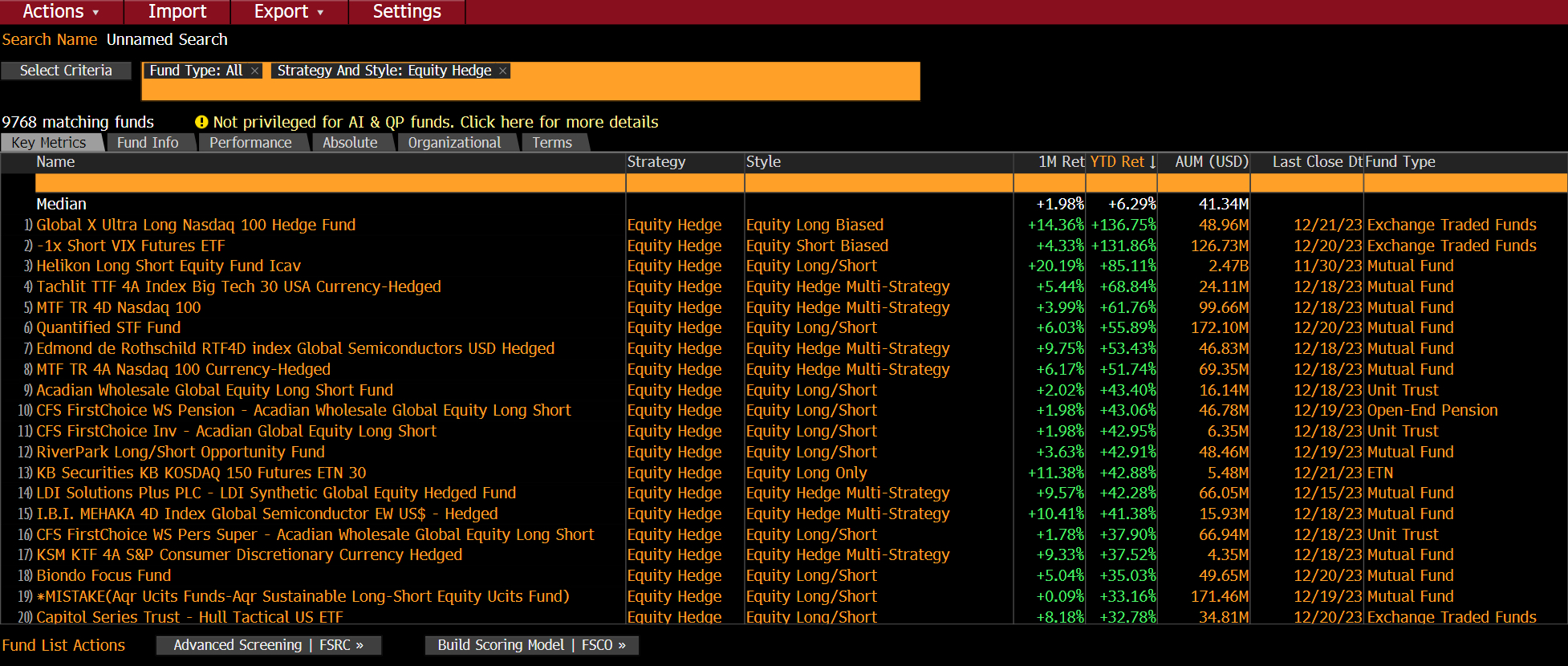Open KB Securities KB KOSDAQ 150 Futures ETN 30

pyautogui.click(x=201, y=473)
